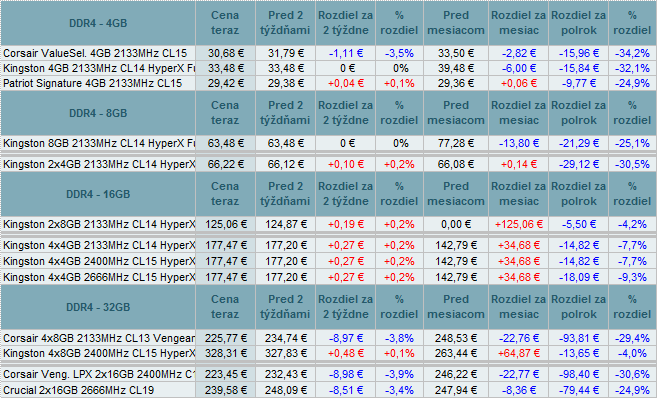Click Kingston 4x4GB 2666MHz CL15 HyperX name
This screenshot has height=398, width=657.
coord(99,277)
